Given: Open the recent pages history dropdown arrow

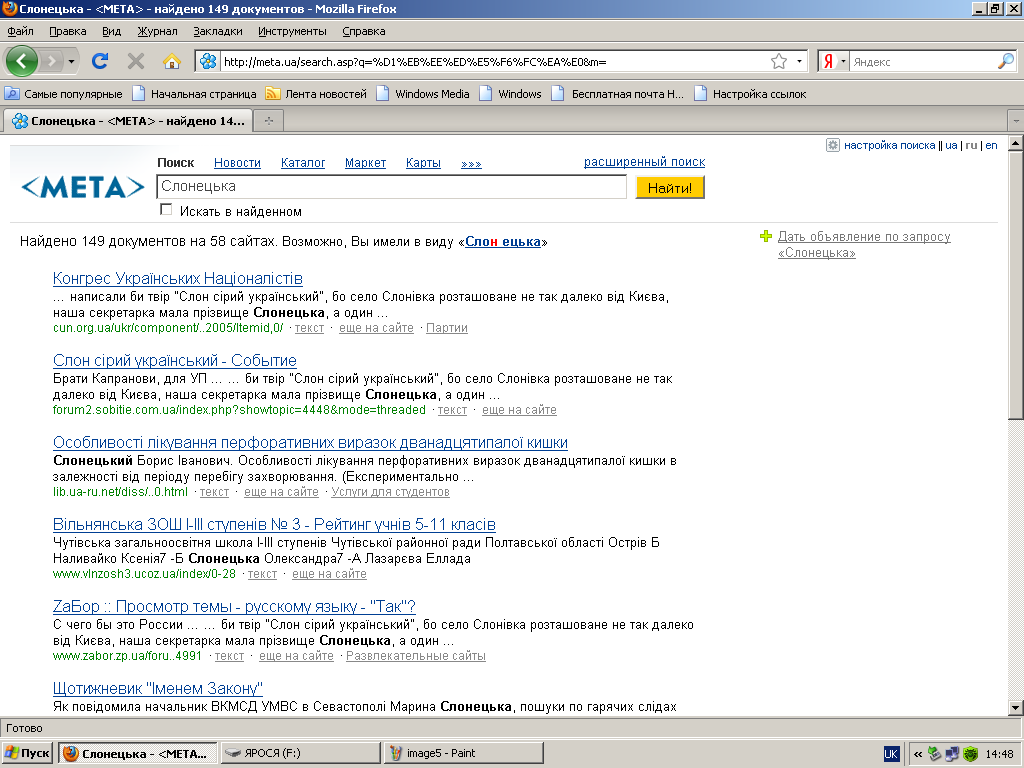Looking at the screenshot, I should (x=71, y=61).
